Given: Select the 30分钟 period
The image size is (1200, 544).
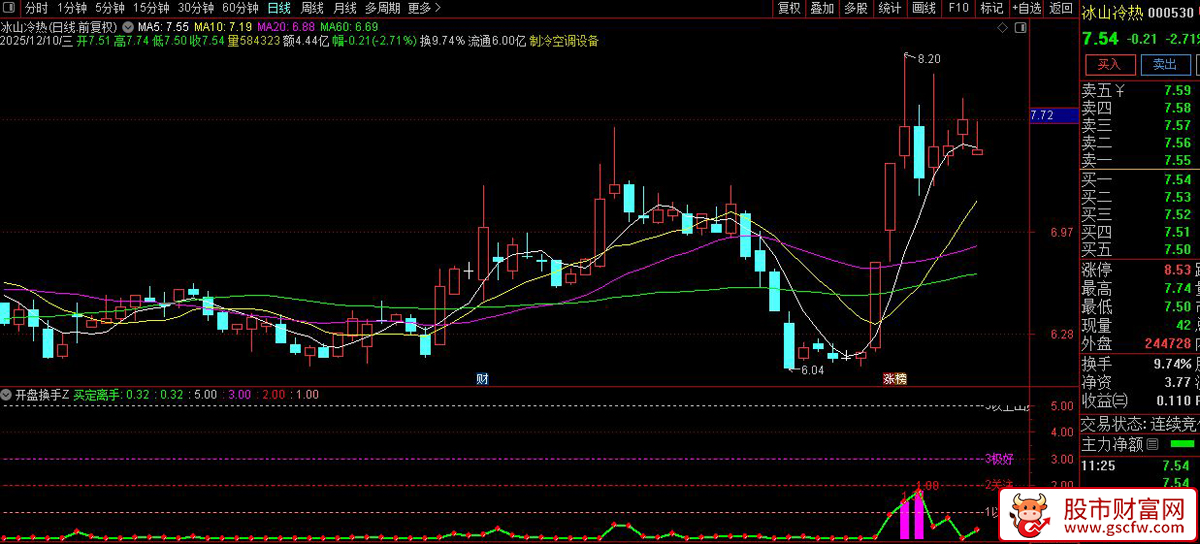Looking at the screenshot, I should 196,8.
